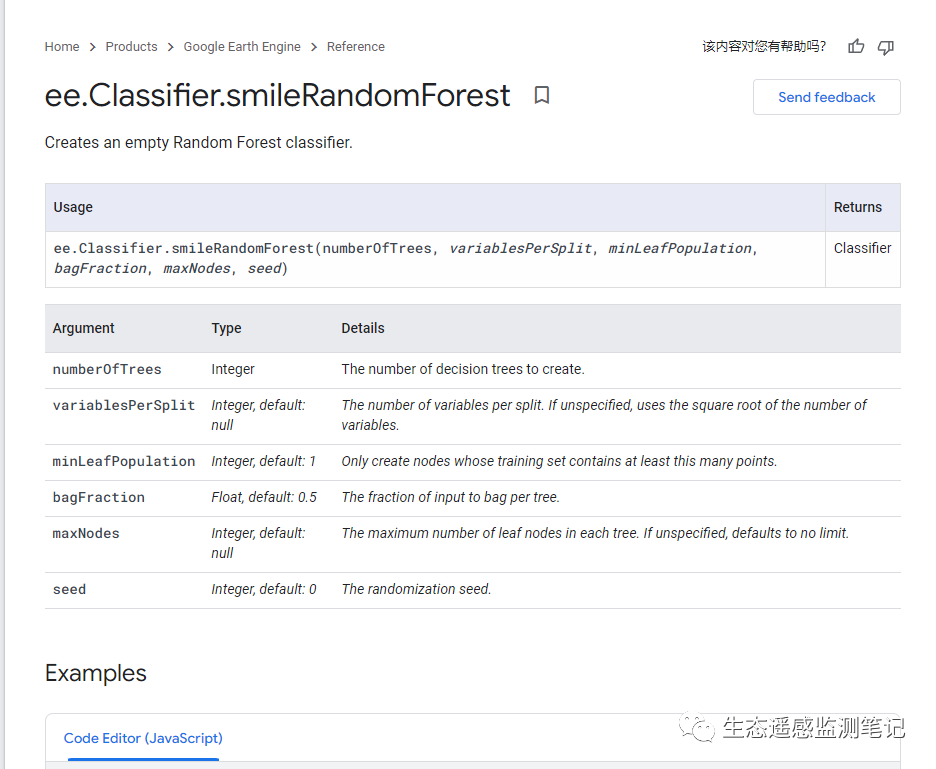This screenshot has height=769, width=936.
Task: Open Google Earth Engine breadcrumb
Action: click(242, 47)
